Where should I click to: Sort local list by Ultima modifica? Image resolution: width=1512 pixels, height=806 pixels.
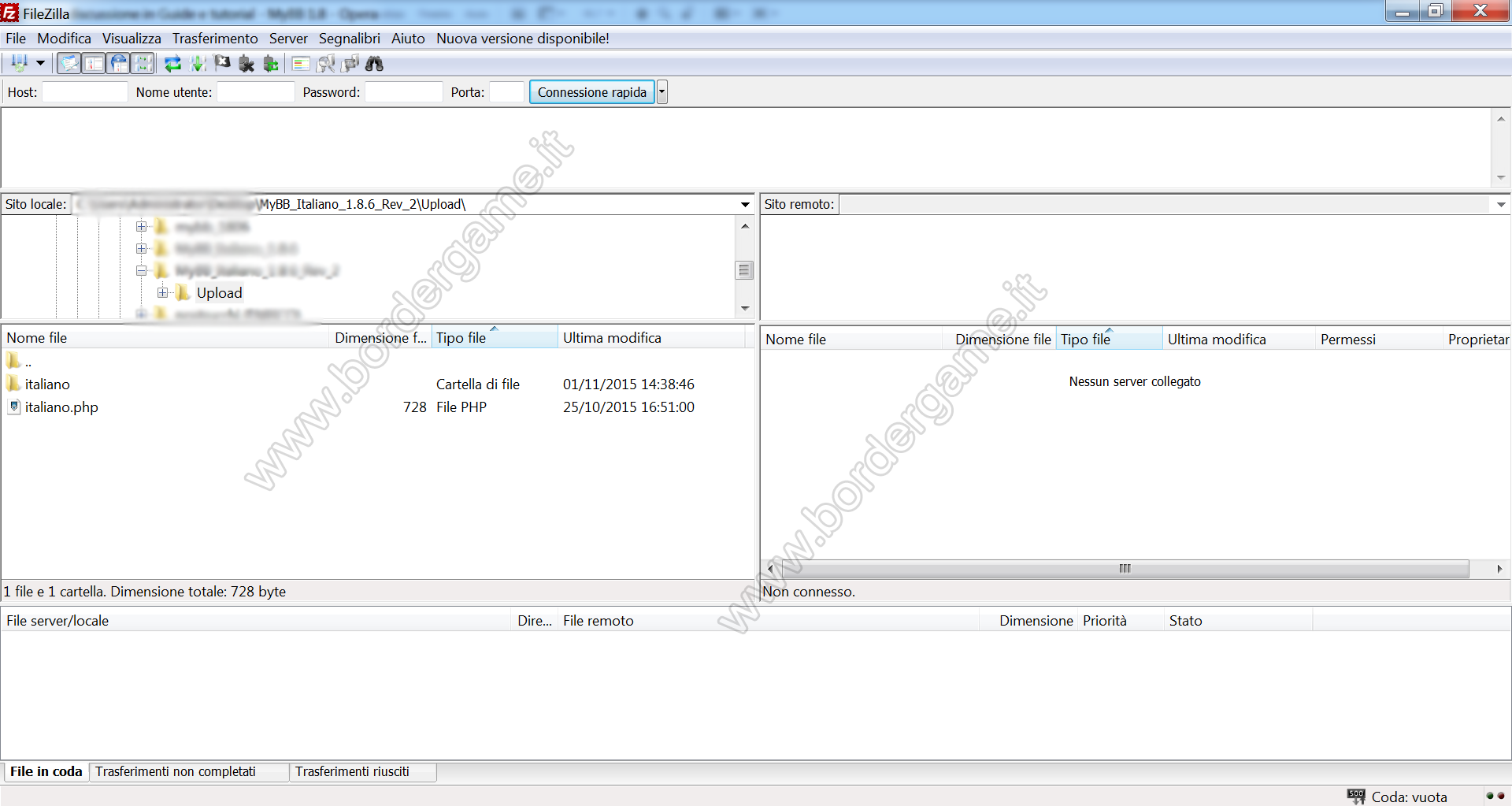coord(651,338)
